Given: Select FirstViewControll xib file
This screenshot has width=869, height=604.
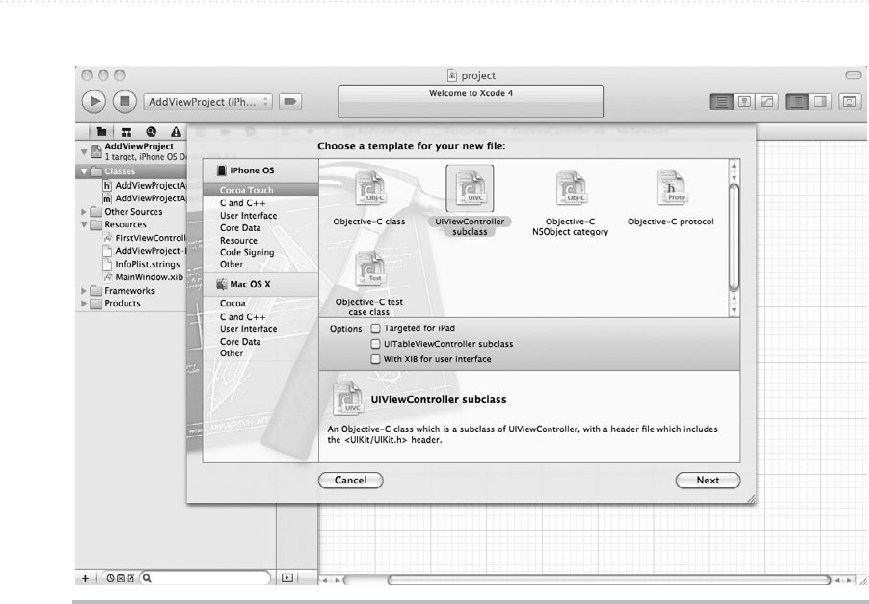Looking at the screenshot, I should (x=144, y=238).
